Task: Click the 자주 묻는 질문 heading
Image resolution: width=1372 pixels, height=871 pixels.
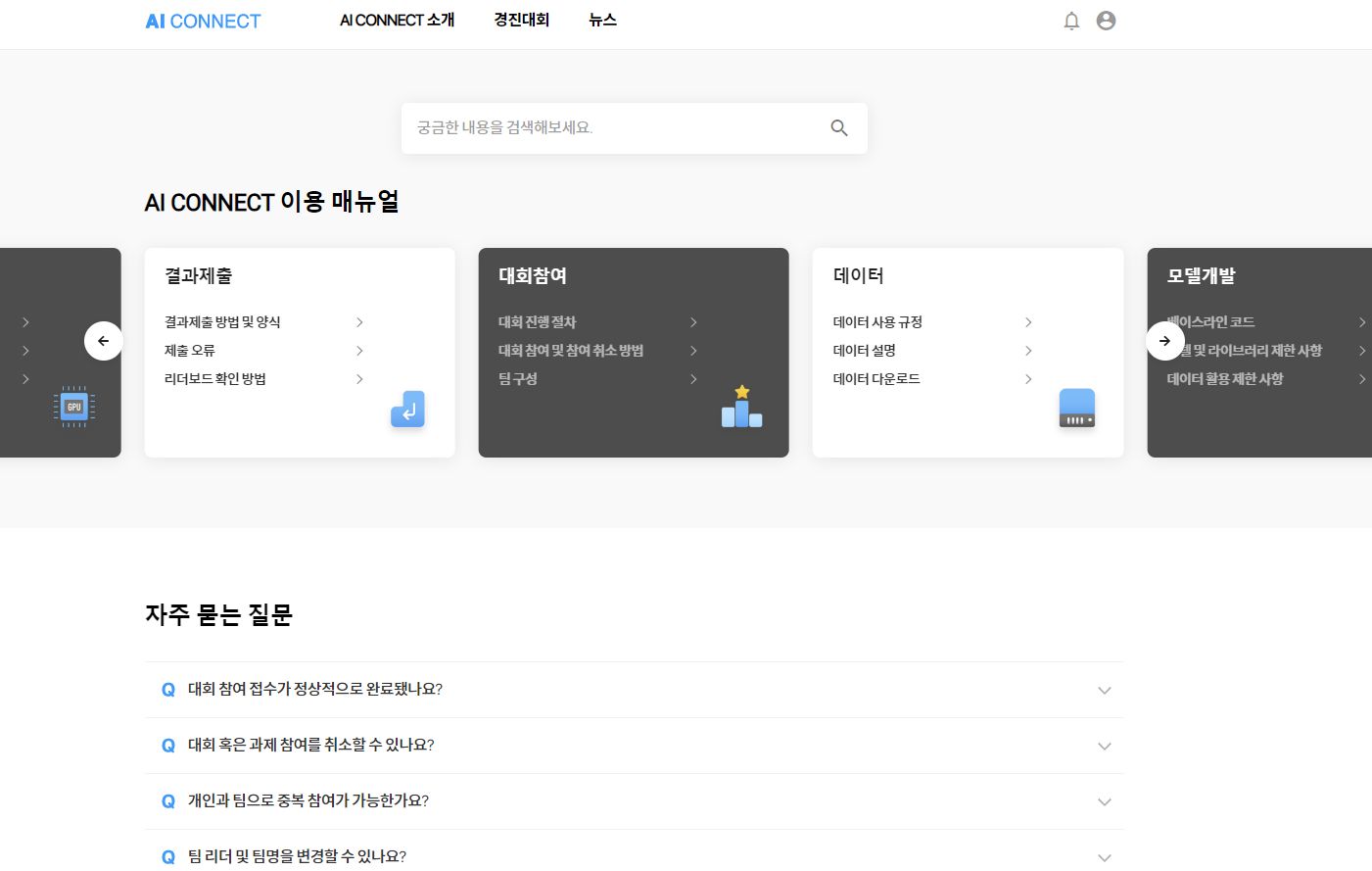Action: click(219, 615)
